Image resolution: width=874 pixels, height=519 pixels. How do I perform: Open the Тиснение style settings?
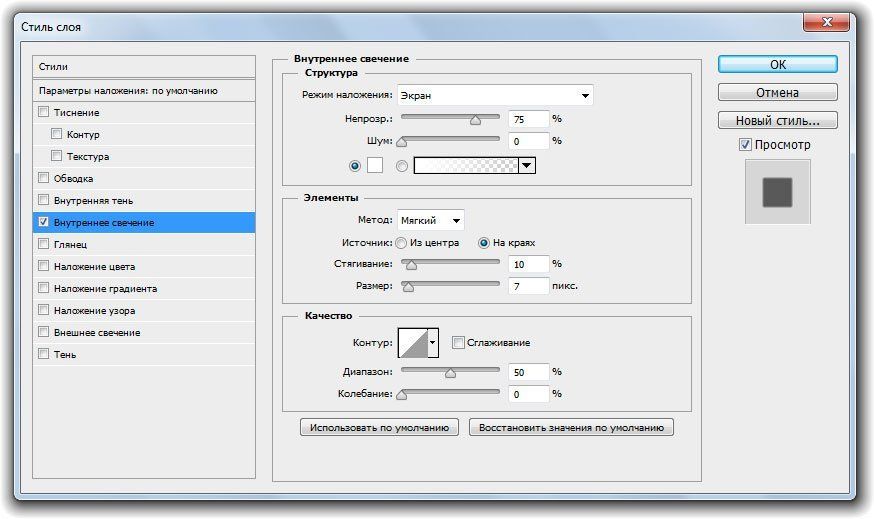(x=76, y=113)
